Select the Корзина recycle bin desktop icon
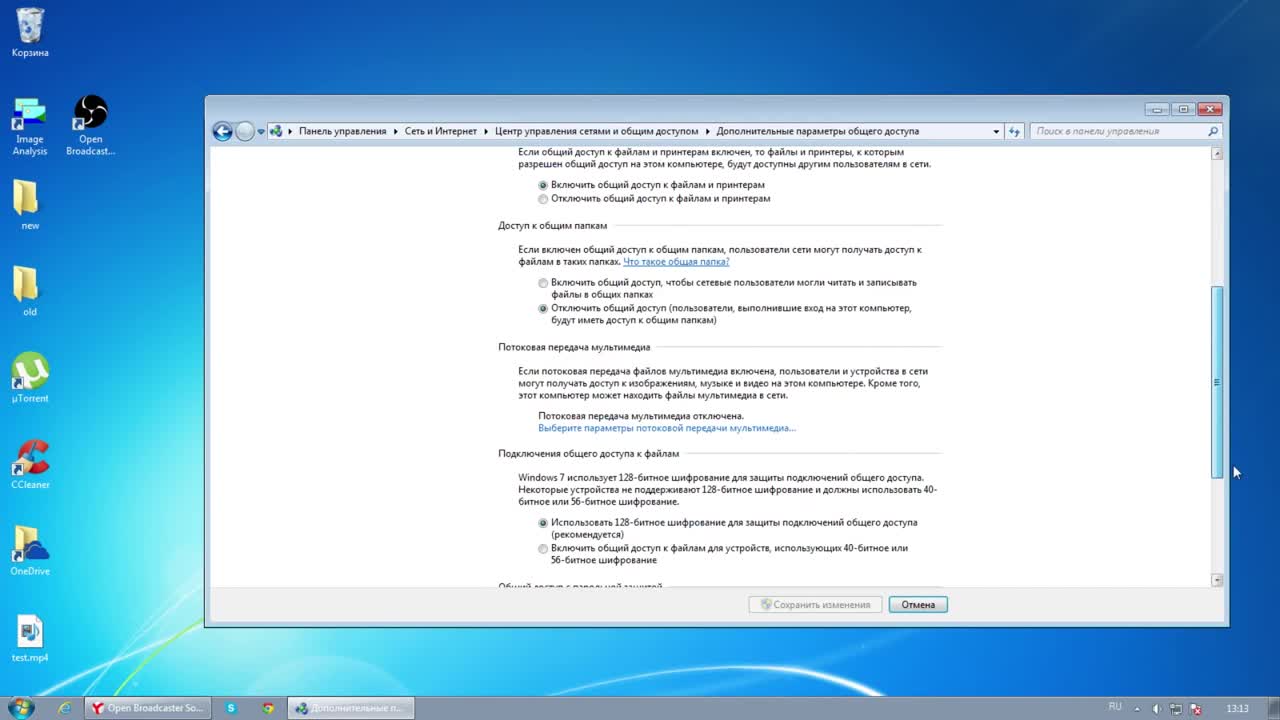This screenshot has height=720, width=1280. [30, 31]
